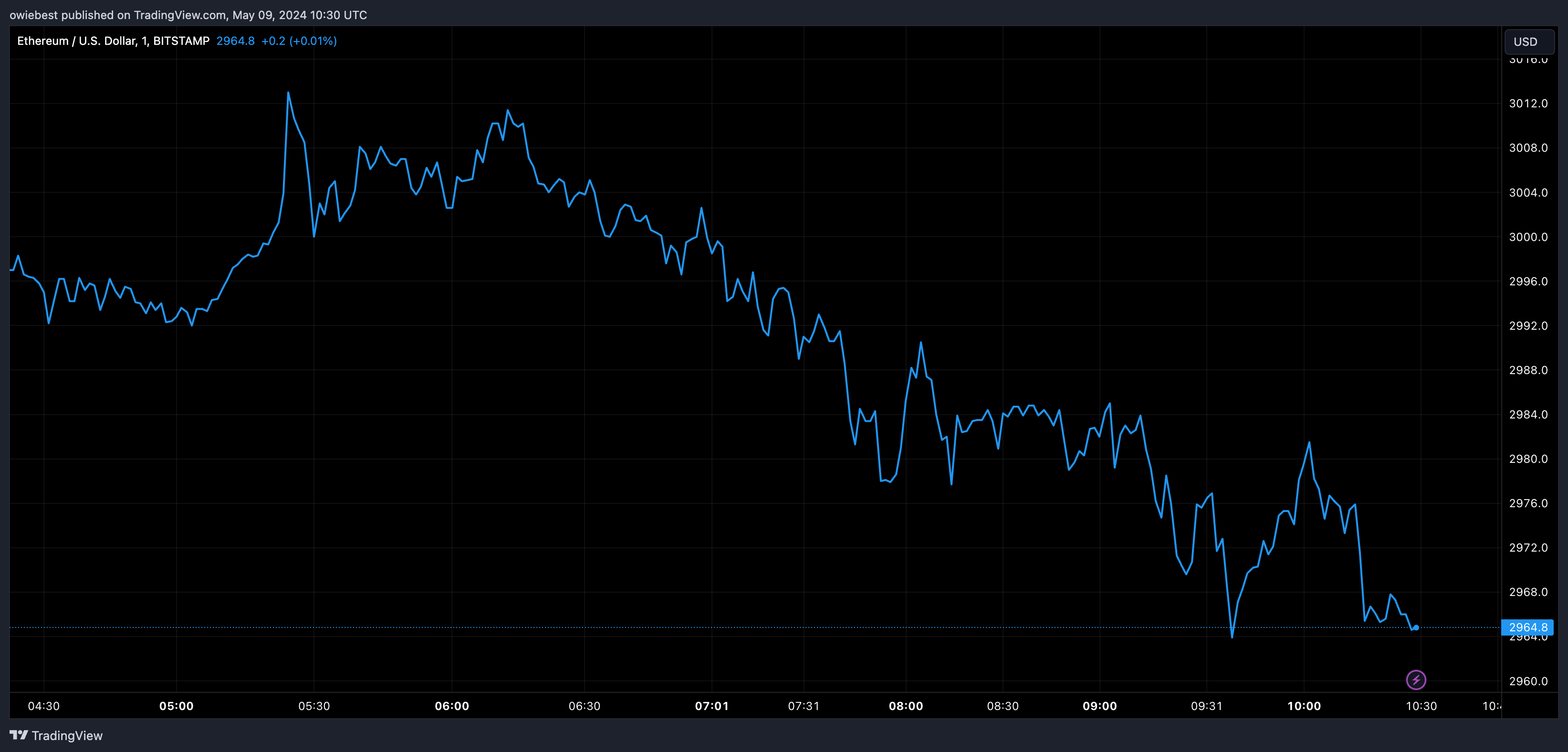Click the BITSTAMP exchange label
Screen dimensions: 1568x752
pos(181,41)
